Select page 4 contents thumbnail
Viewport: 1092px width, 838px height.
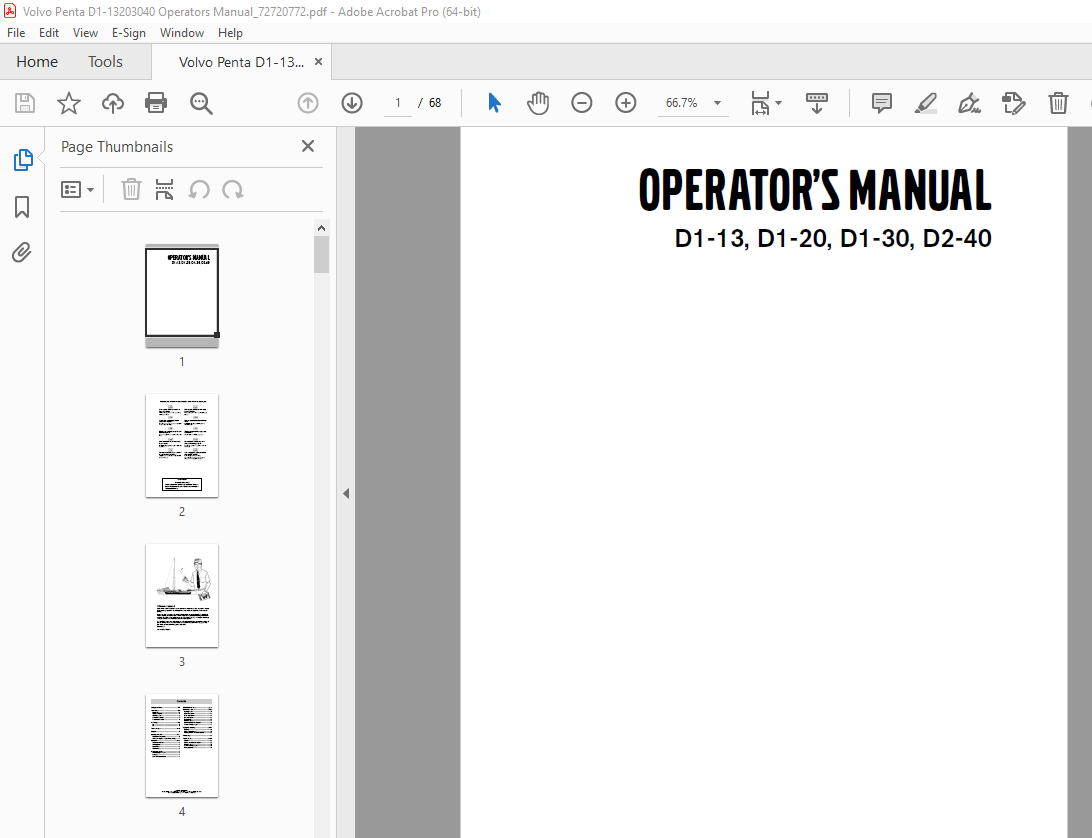[x=182, y=745]
